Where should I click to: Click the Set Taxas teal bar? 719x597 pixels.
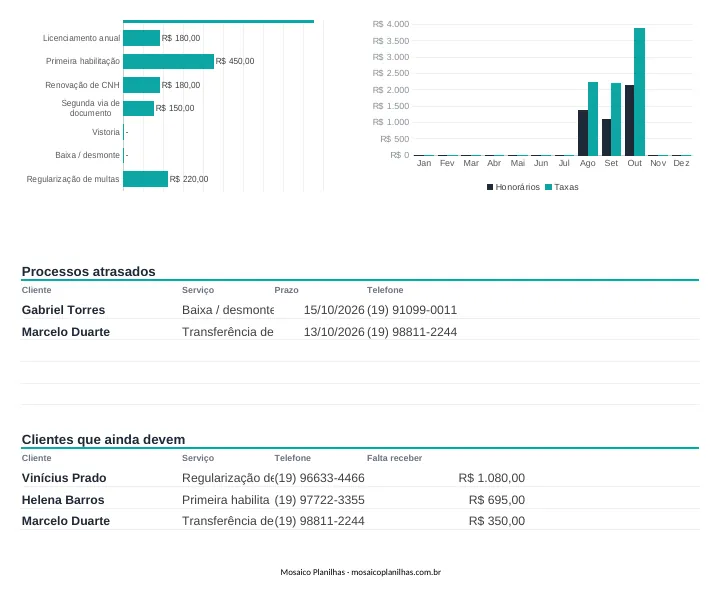[616, 119]
